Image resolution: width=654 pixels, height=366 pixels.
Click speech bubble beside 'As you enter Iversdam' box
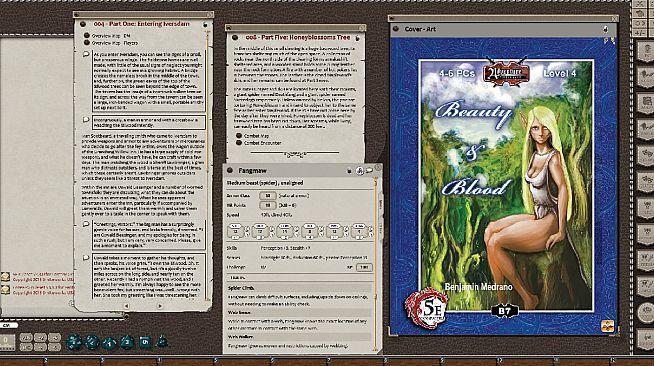coord(86,54)
